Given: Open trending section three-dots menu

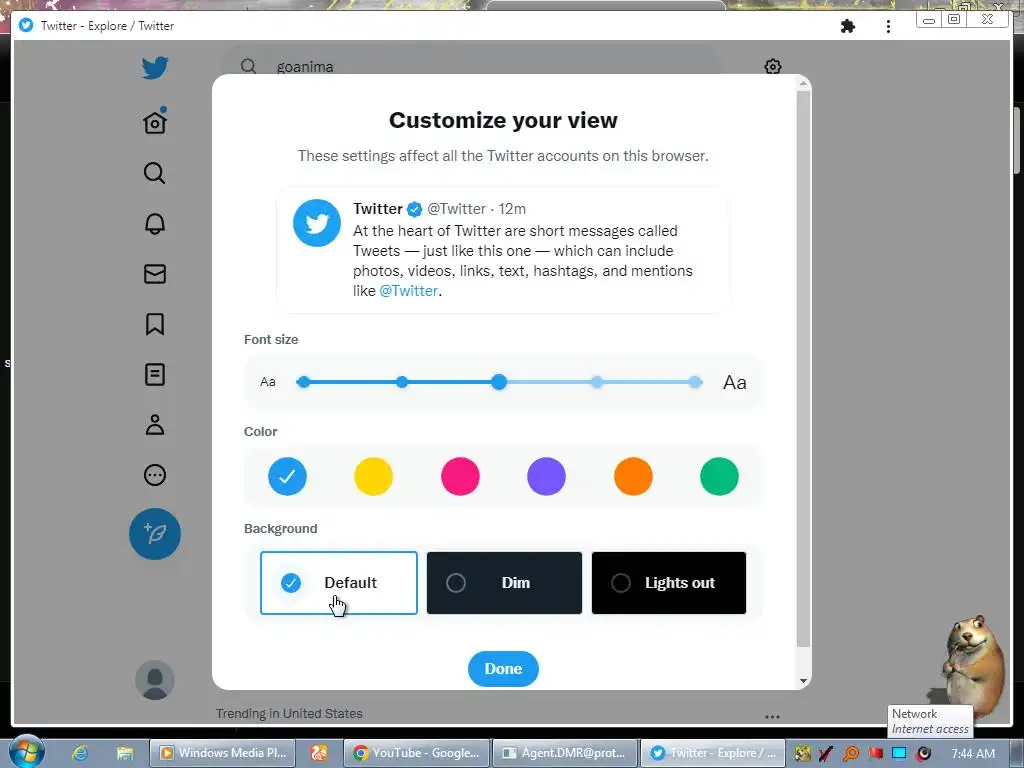Looking at the screenshot, I should (x=772, y=716).
